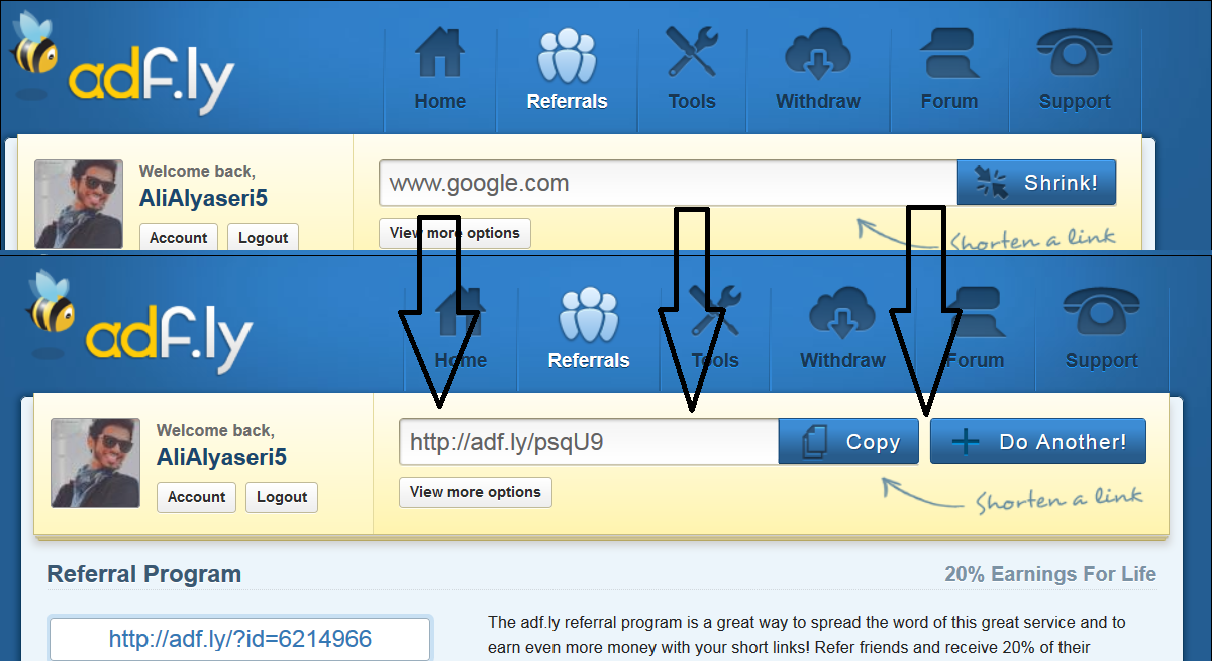Click the Account button in bottom panel
The width and height of the screenshot is (1212, 661).
click(197, 497)
